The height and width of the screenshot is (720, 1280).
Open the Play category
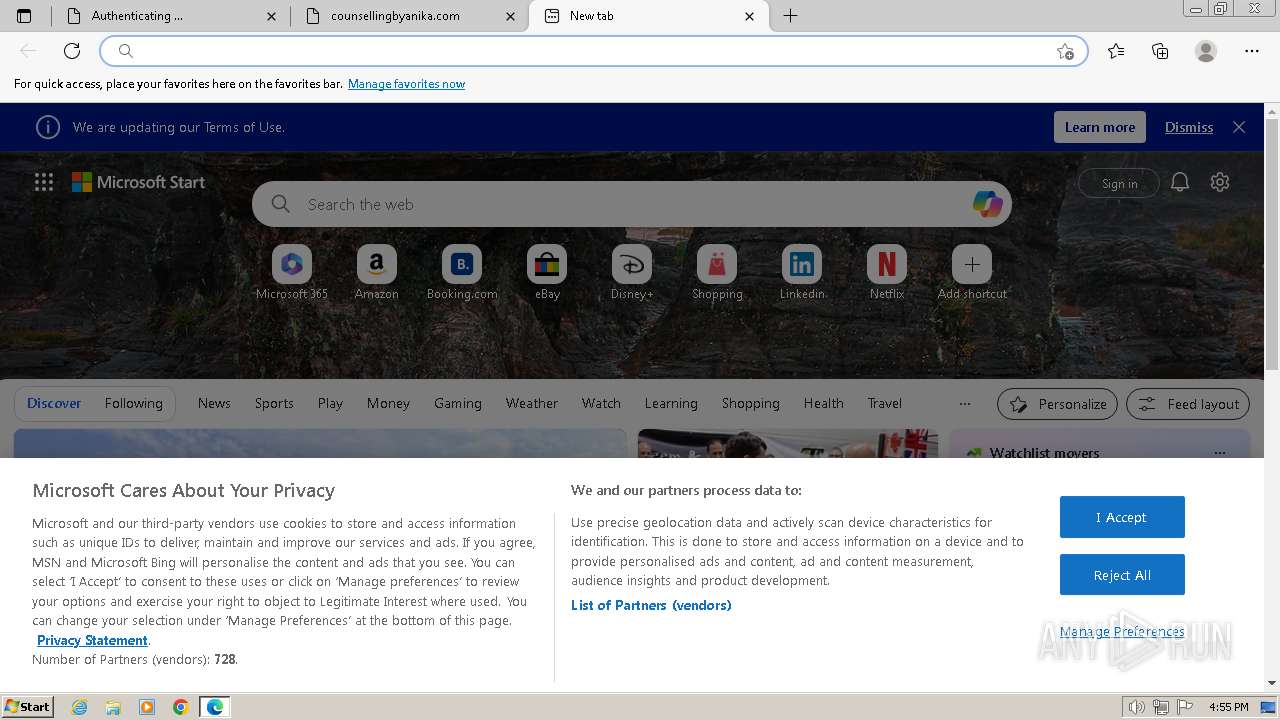coord(330,403)
